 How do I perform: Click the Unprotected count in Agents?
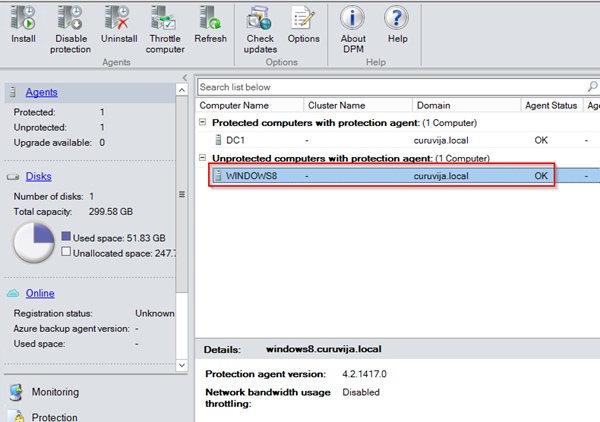point(102,127)
